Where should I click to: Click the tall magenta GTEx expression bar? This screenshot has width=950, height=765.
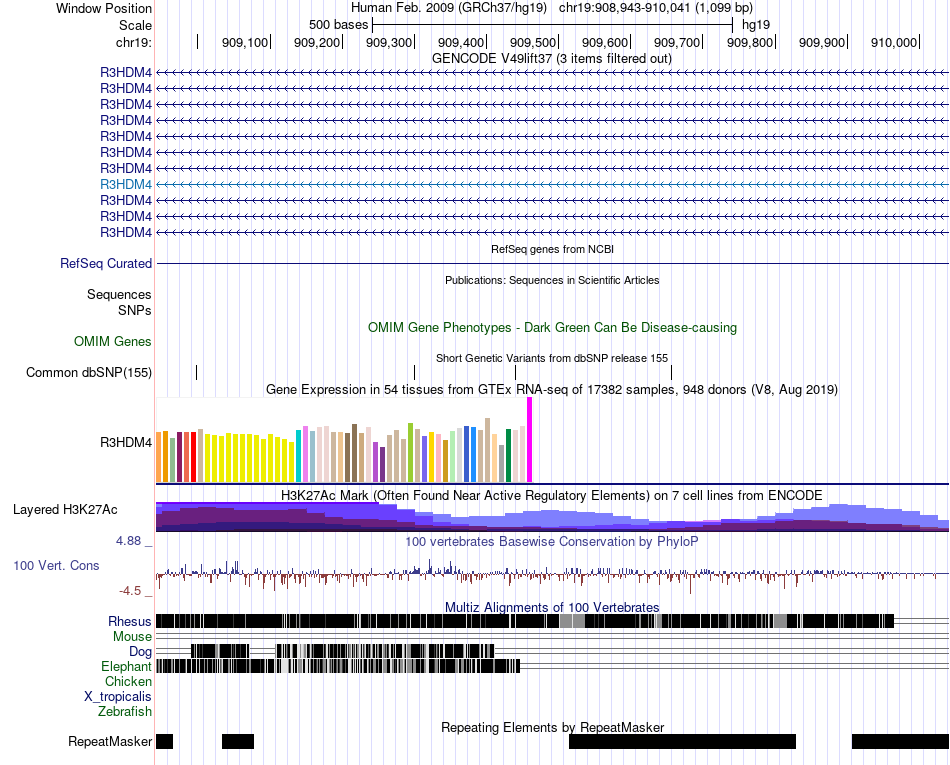tap(530, 440)
